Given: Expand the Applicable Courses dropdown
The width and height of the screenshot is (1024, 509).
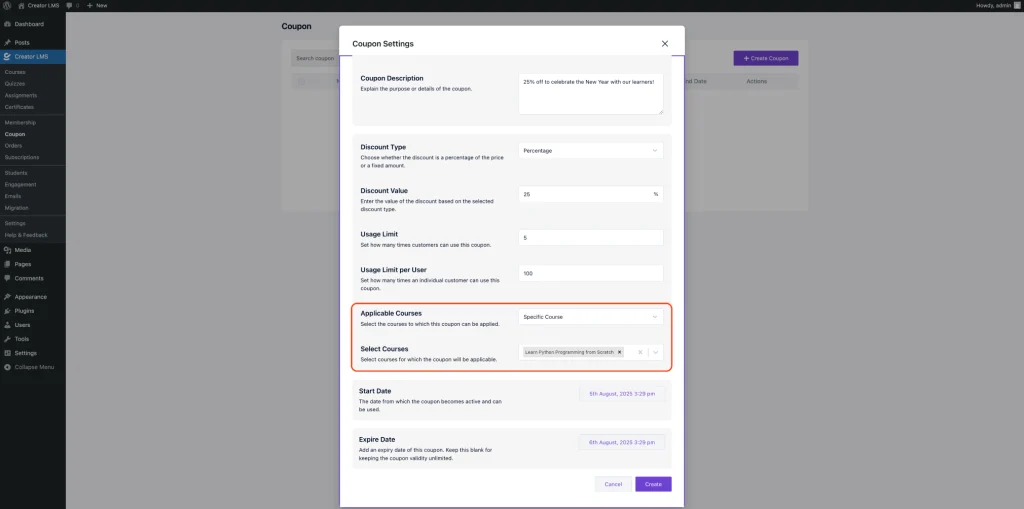Looking at the screenshot, I should 591,317.
